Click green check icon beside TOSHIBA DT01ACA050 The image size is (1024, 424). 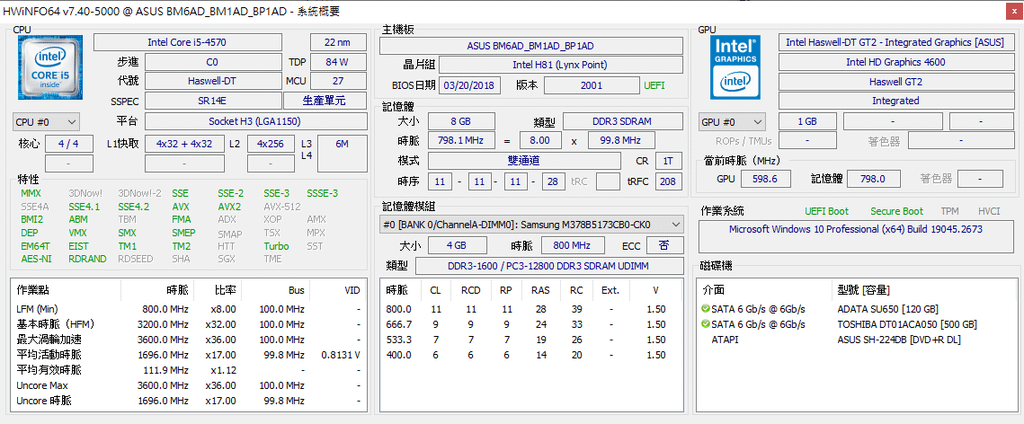[x=705, y=324]
